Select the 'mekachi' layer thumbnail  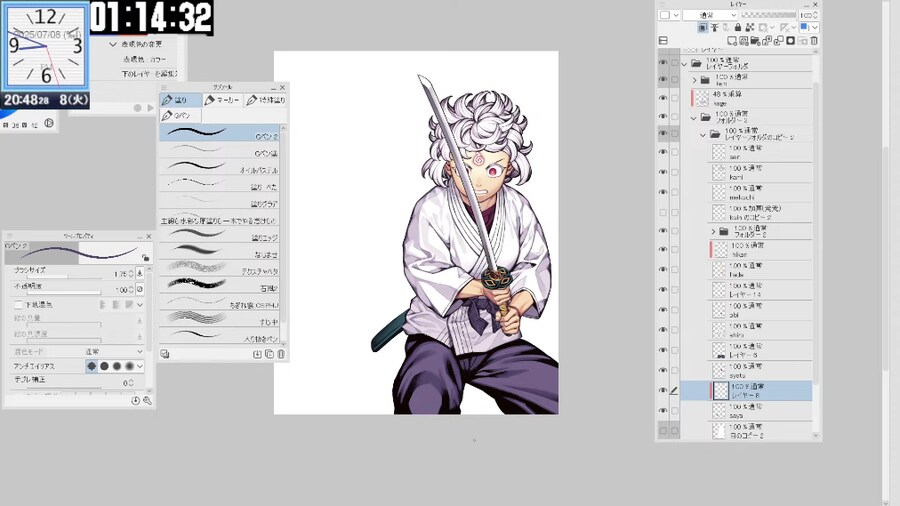pyautogui.click(x=719, y=192)
